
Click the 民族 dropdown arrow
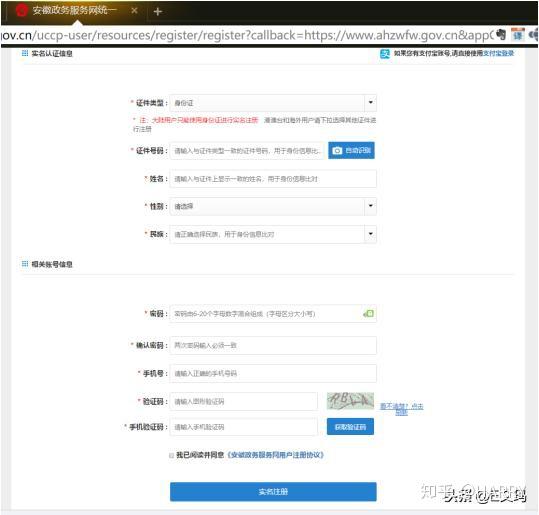(371, 234)
